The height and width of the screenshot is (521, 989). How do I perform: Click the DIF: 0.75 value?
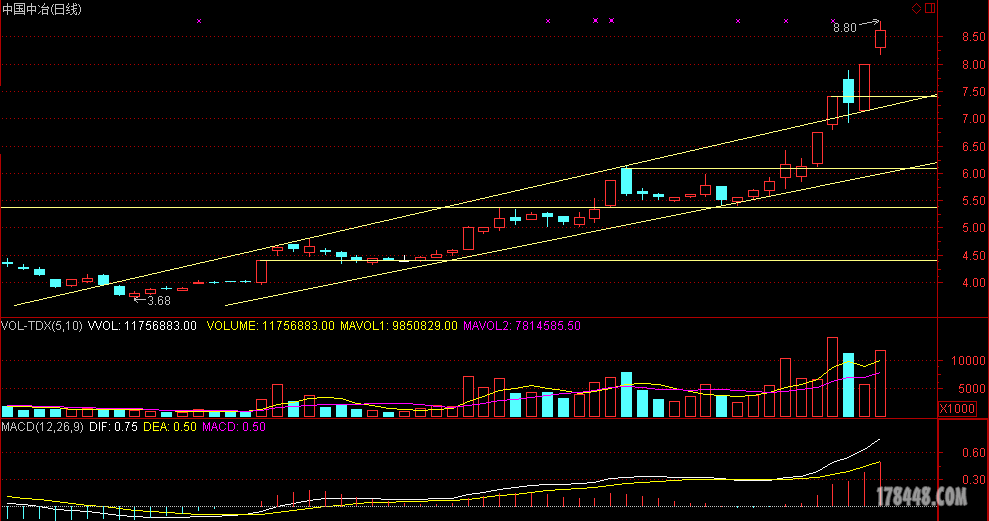pos(113,427)
